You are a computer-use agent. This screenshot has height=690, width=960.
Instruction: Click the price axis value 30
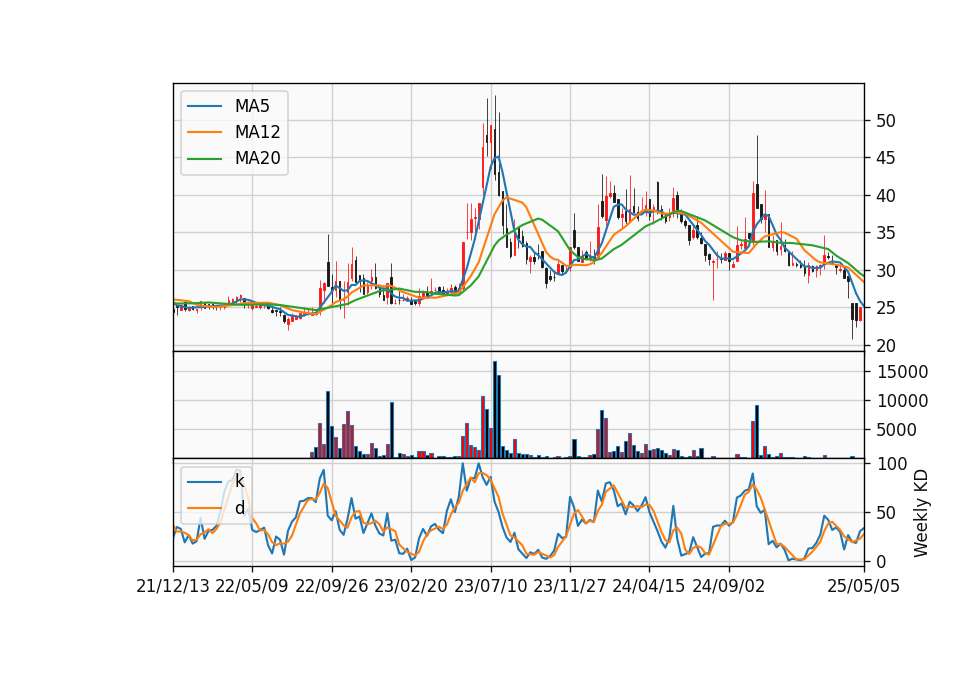click(x=885, y=271)
